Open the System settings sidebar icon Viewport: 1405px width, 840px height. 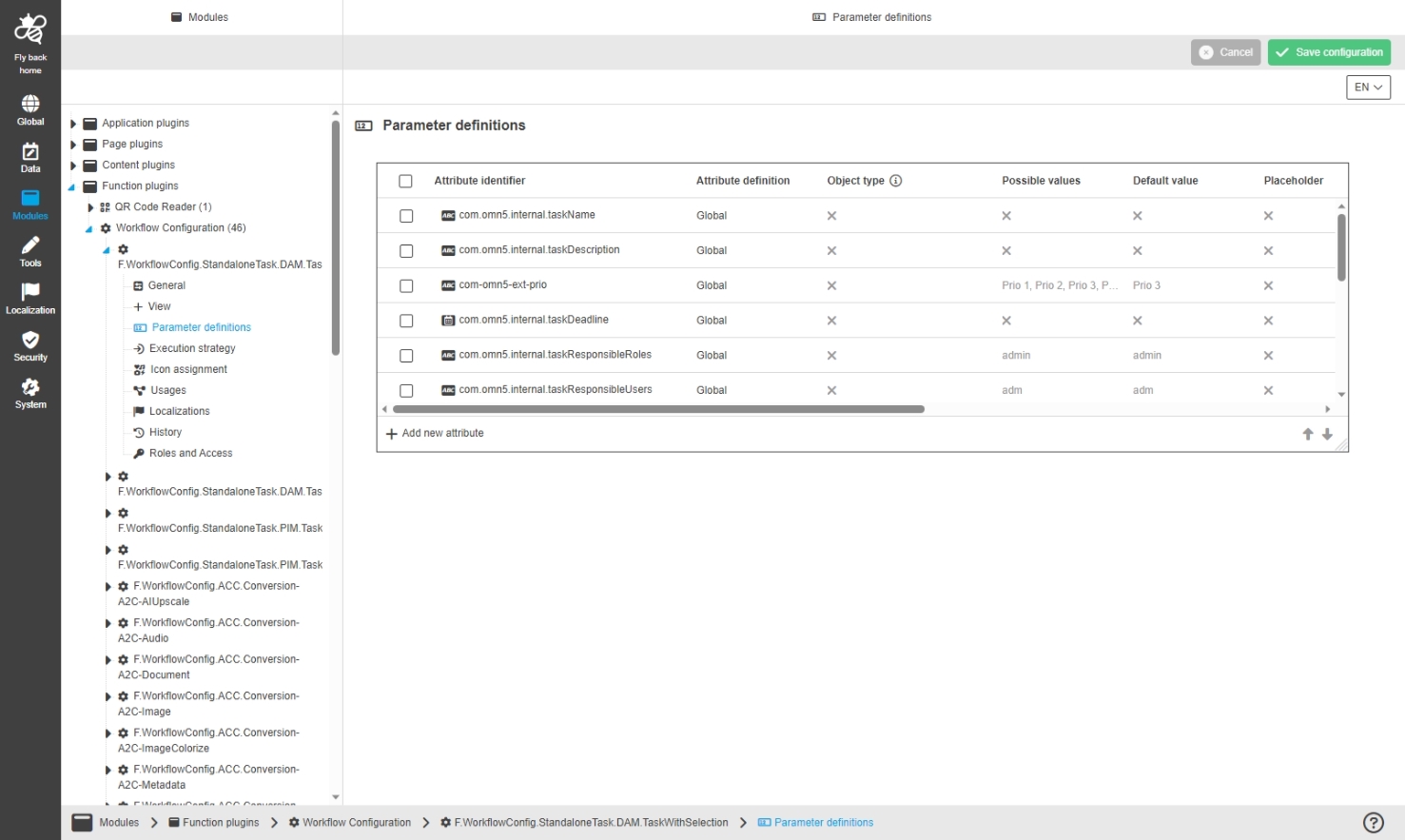(x=30, y=393)
